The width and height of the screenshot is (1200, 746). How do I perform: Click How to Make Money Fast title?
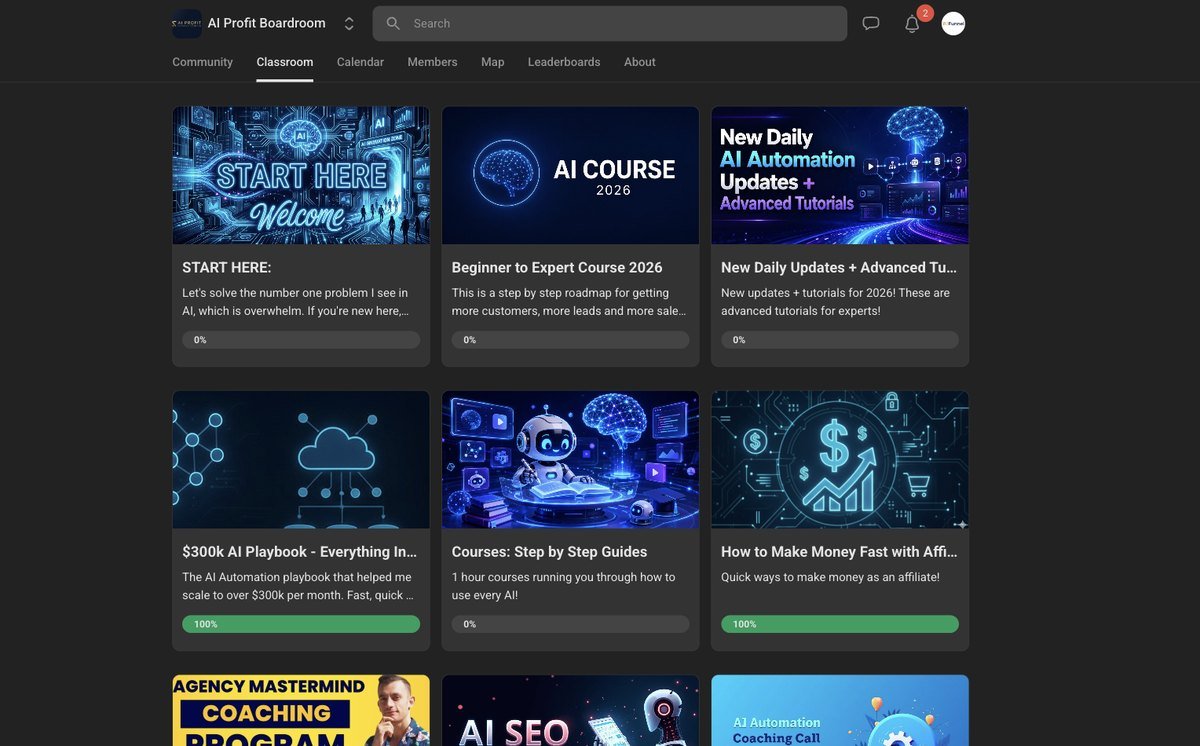[x=839, y=551]
